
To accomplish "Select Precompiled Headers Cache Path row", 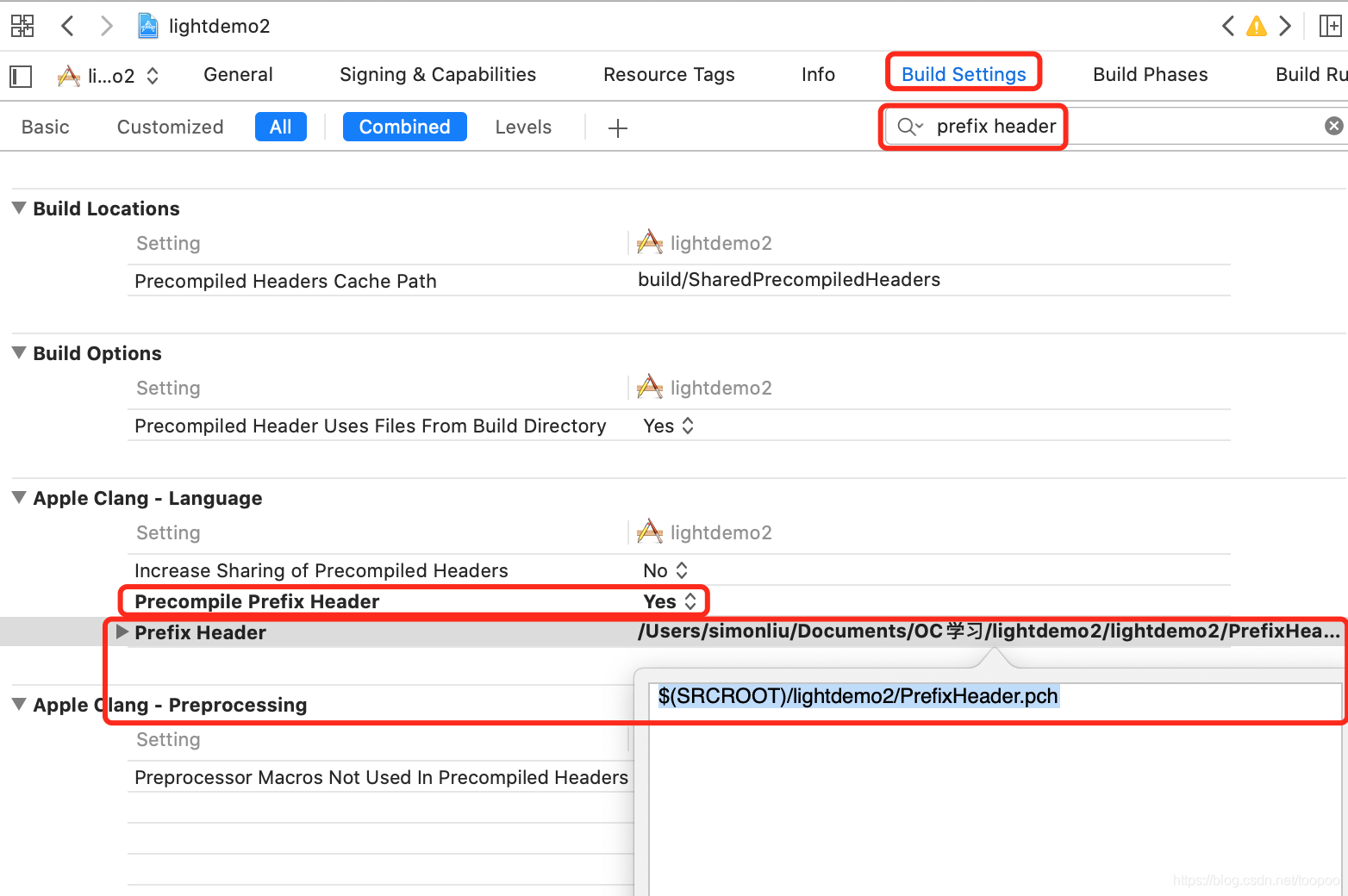I will point(679,281).
